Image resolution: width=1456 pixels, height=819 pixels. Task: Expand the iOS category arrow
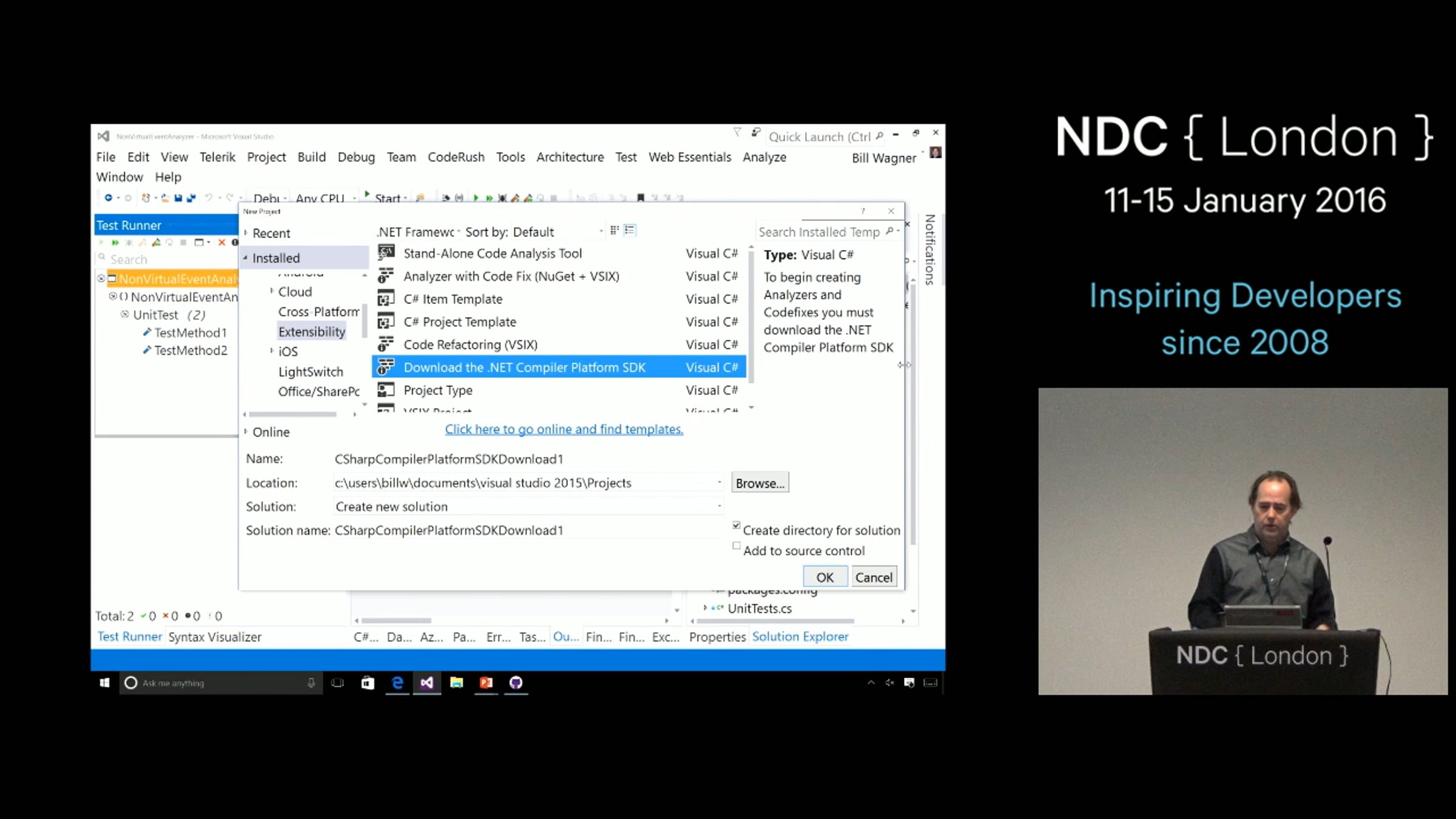(x=272, y=351)
